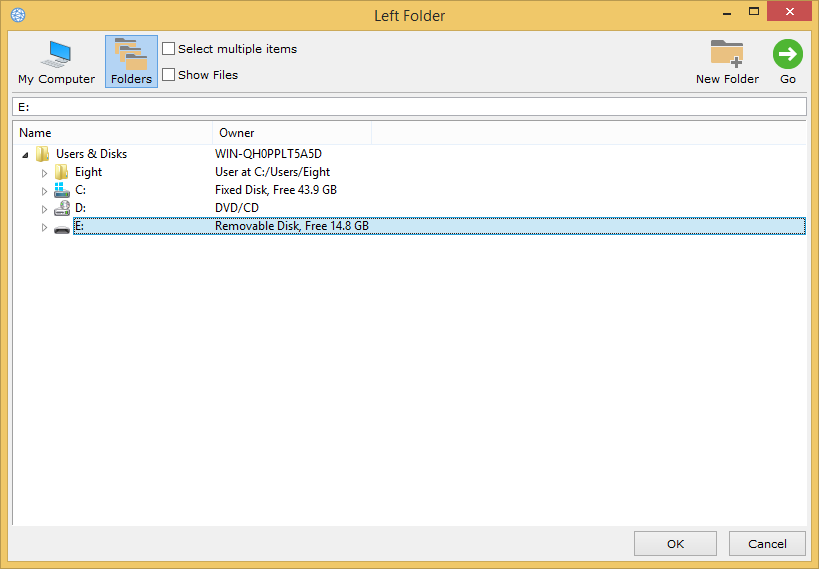
Task: Click the Eight user folder icon
Action: click(x=62, y=172)
